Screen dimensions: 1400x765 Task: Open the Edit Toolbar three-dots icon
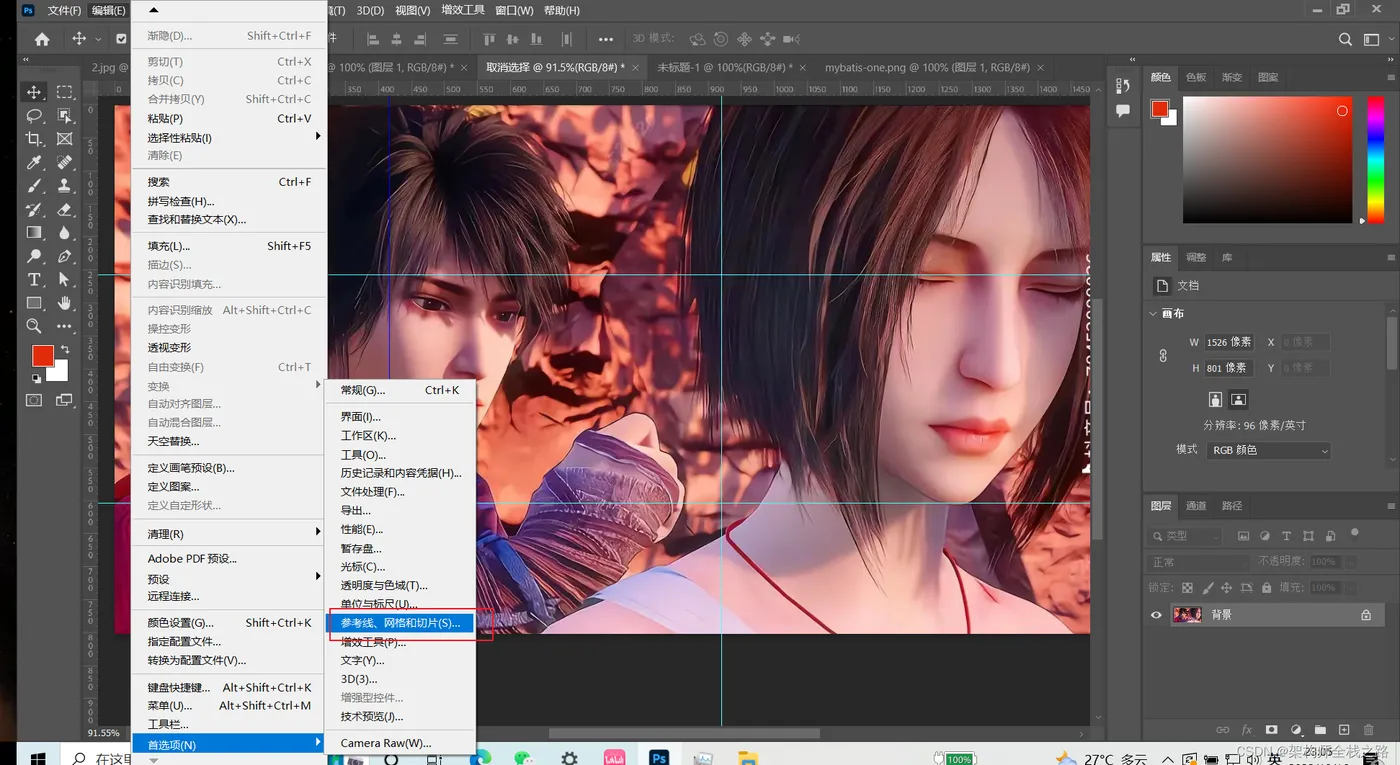point(65,326)
